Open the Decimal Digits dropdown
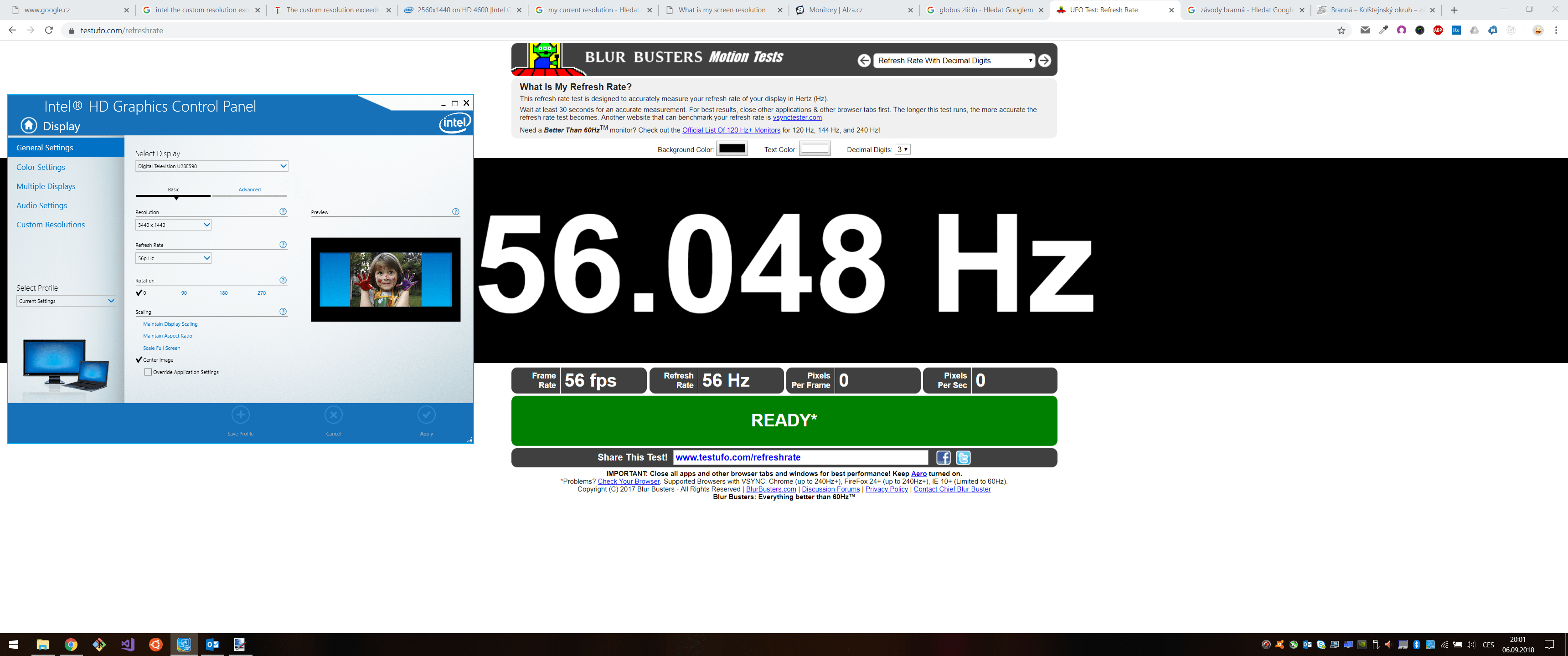The width and height of the screenshot is (1568, 656). tap(903, 149)
